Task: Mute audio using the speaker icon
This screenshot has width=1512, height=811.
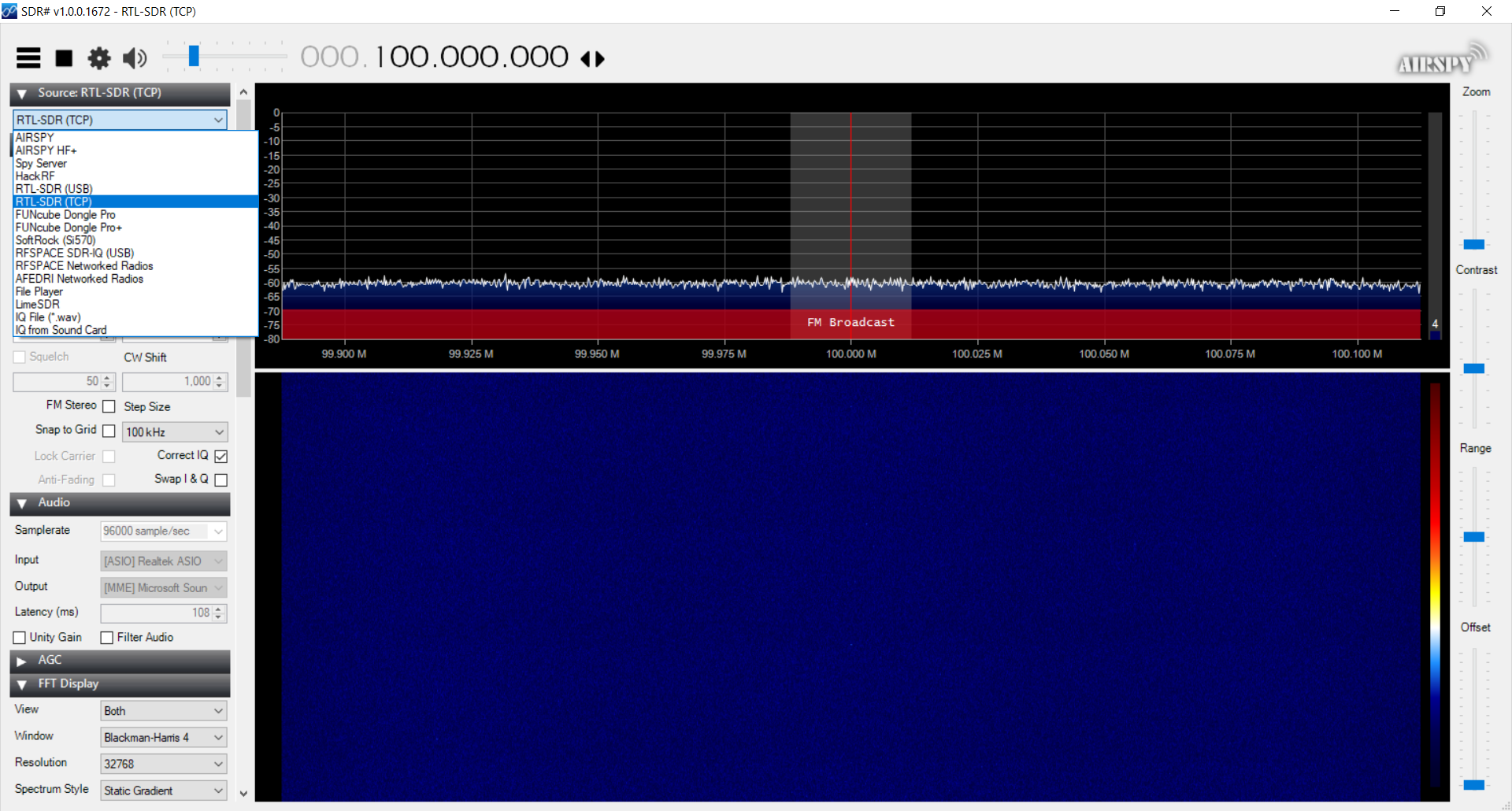Action: [135, 57]
